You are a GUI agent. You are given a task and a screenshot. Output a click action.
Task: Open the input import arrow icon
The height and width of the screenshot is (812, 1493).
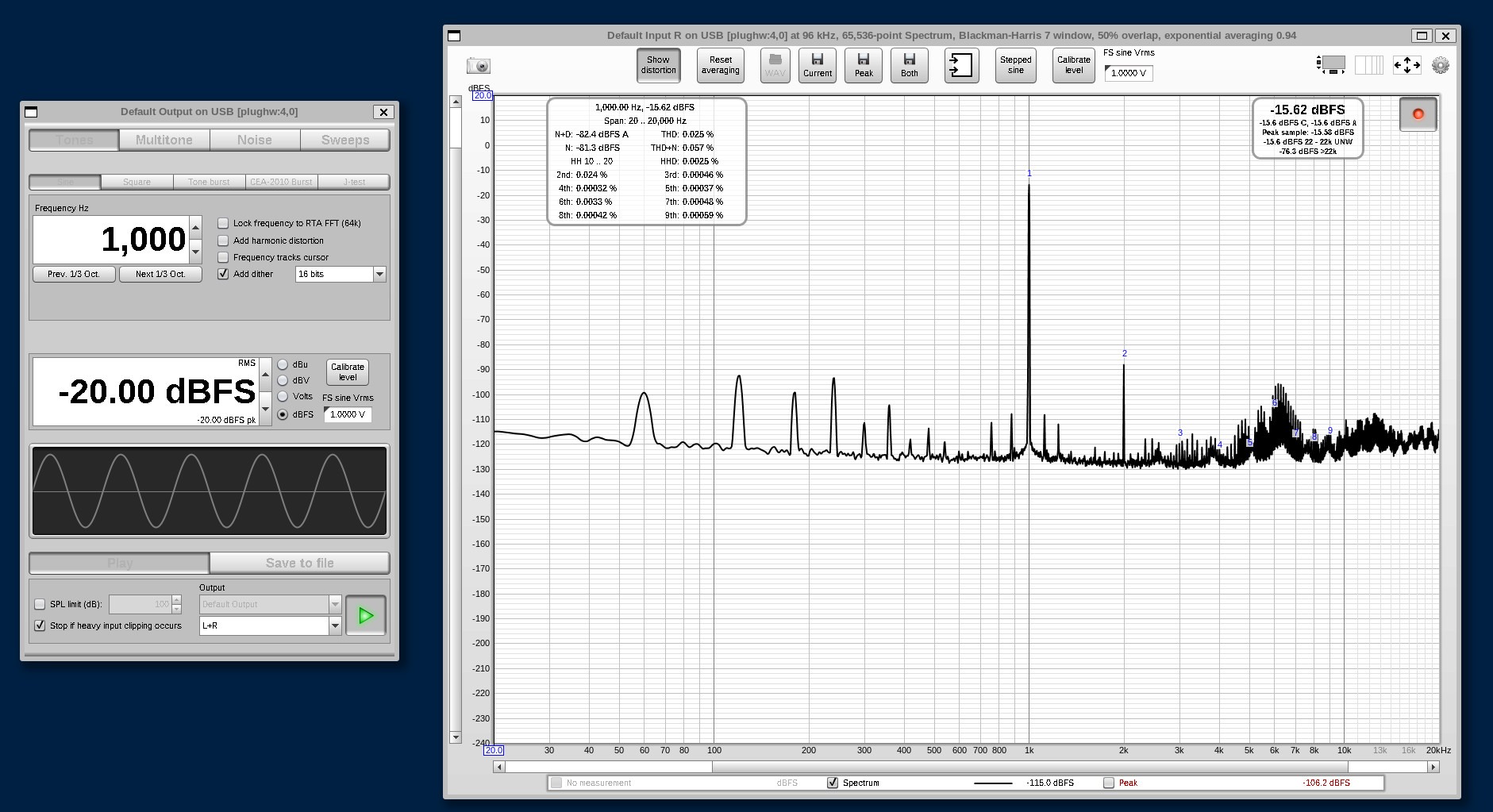[x=961, y=65]
